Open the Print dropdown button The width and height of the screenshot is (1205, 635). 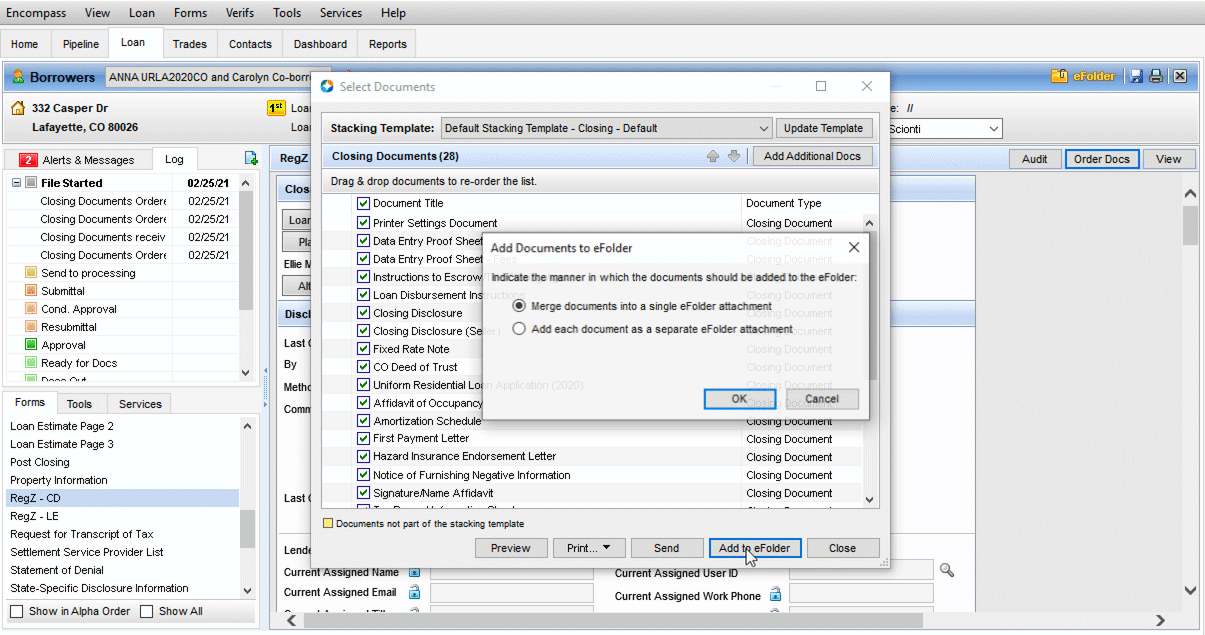[589, 548]
